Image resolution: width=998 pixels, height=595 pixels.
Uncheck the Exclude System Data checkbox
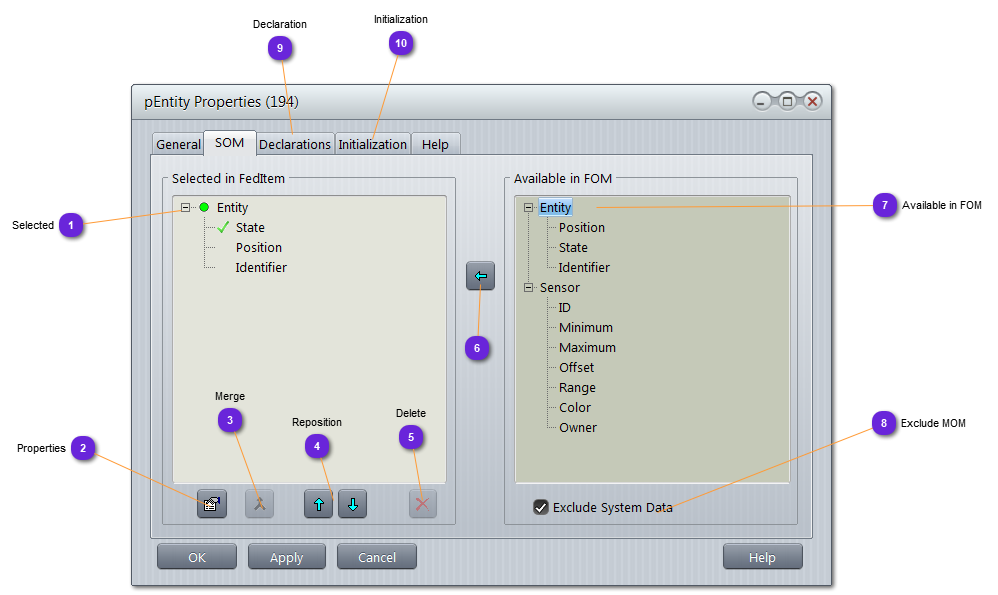[541, 508]
